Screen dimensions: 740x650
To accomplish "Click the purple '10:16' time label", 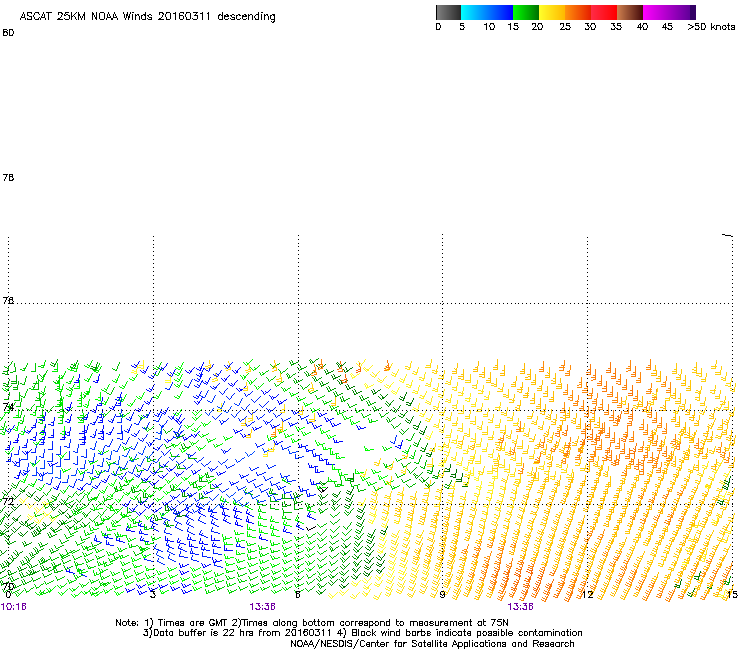I will click(14, 607).
